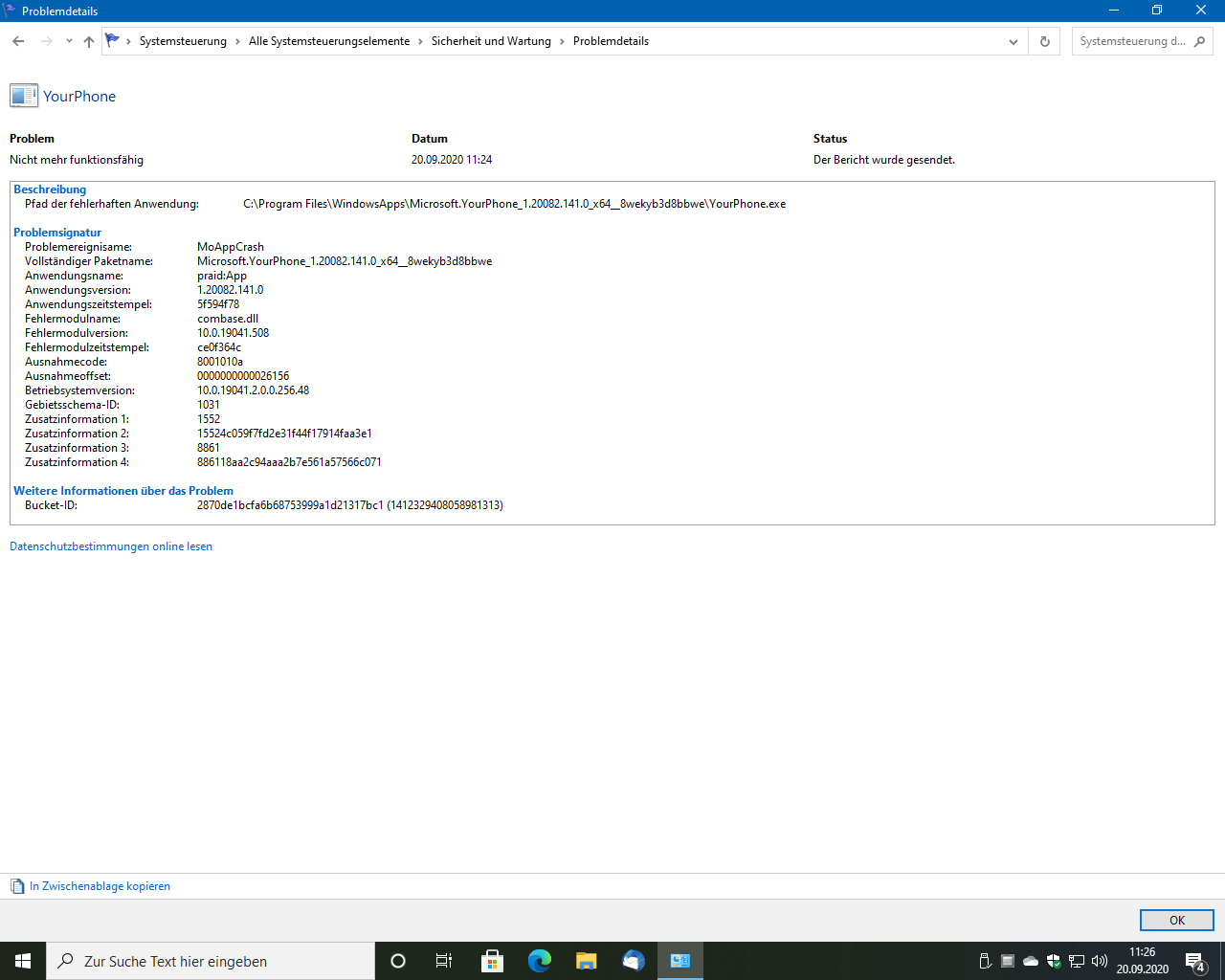Open Alle Systemsteuerungselemente breadcrumb
The image size is (1225, 980).
329,41
